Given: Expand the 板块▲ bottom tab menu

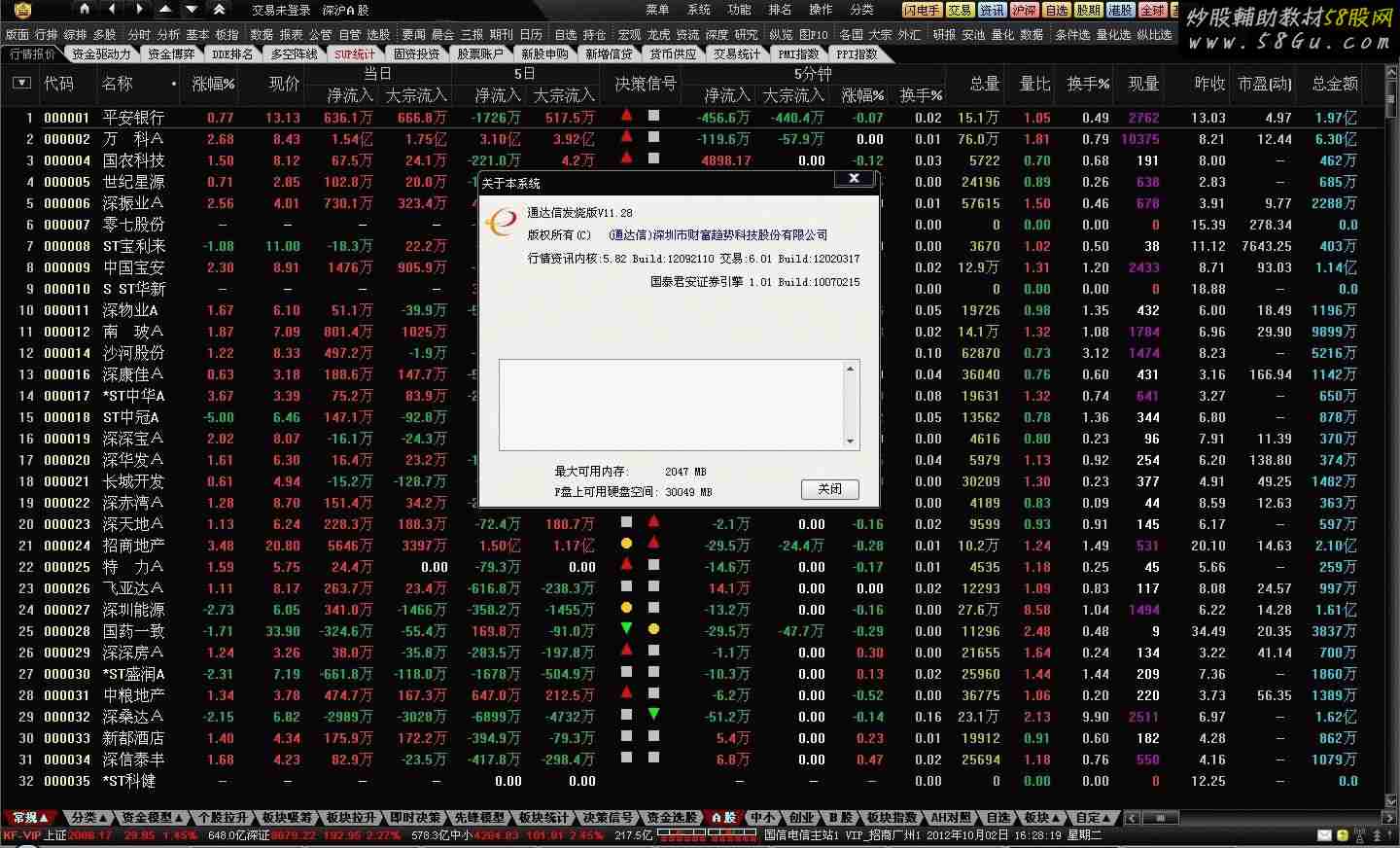Looking at the screenshot, I should tap(1043, 818).
